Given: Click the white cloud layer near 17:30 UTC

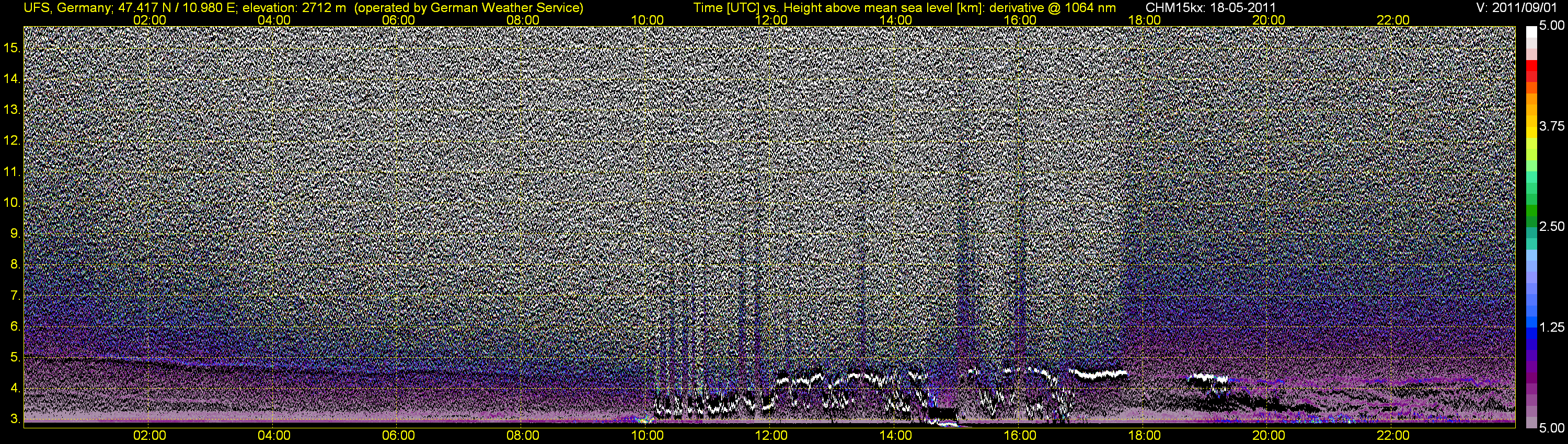Looking at the screenshot, I should 1099,373.
